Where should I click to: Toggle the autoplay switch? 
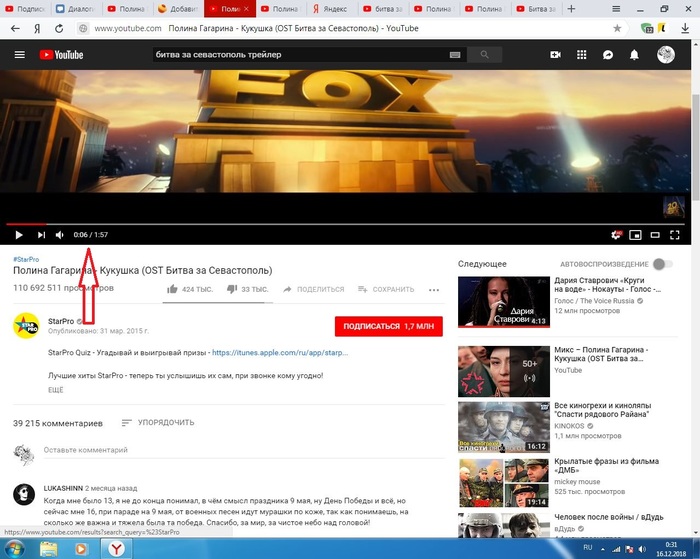(x=660, y=264)
